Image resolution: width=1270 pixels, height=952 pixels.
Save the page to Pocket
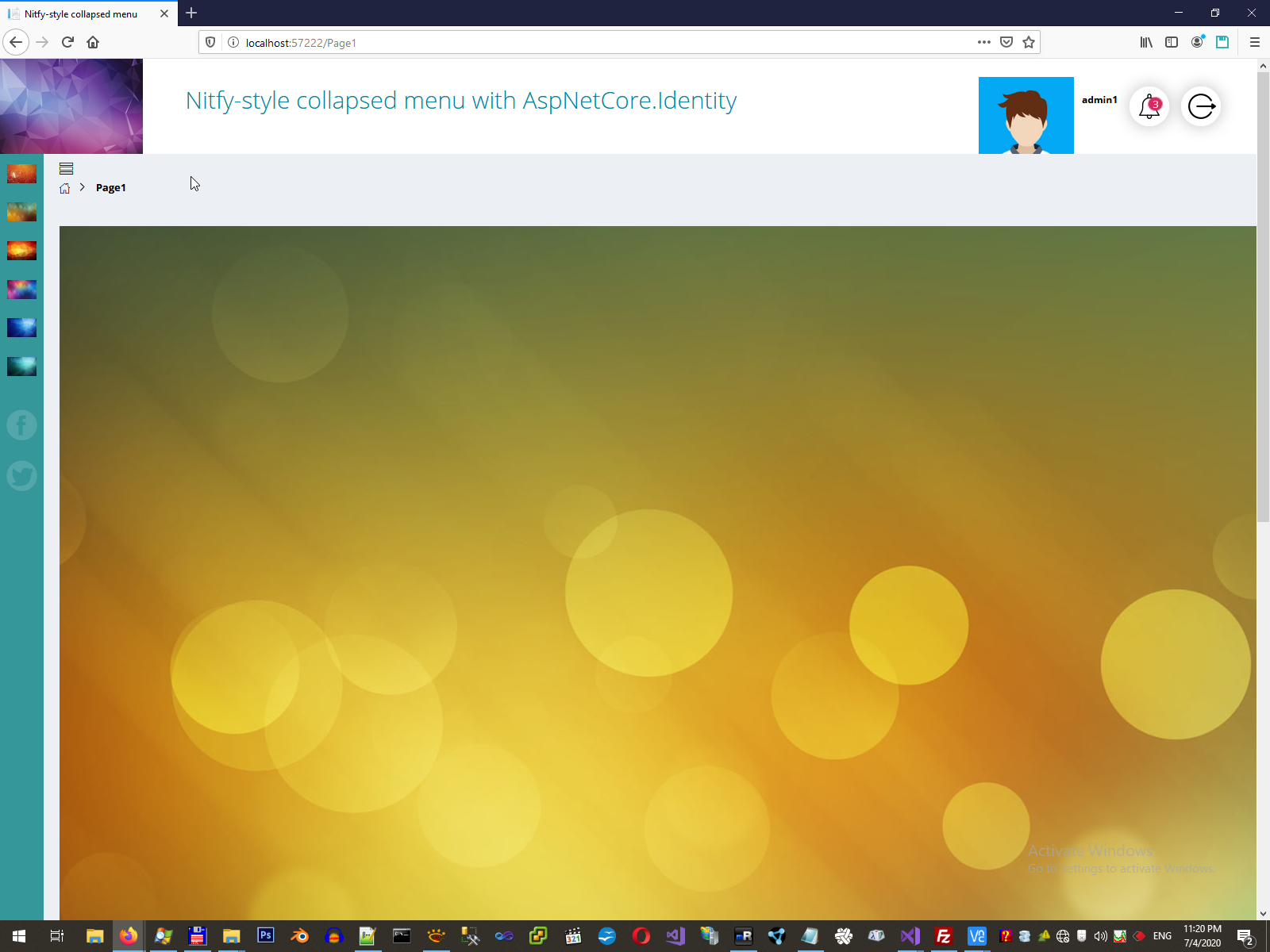tap(1006, 42)
